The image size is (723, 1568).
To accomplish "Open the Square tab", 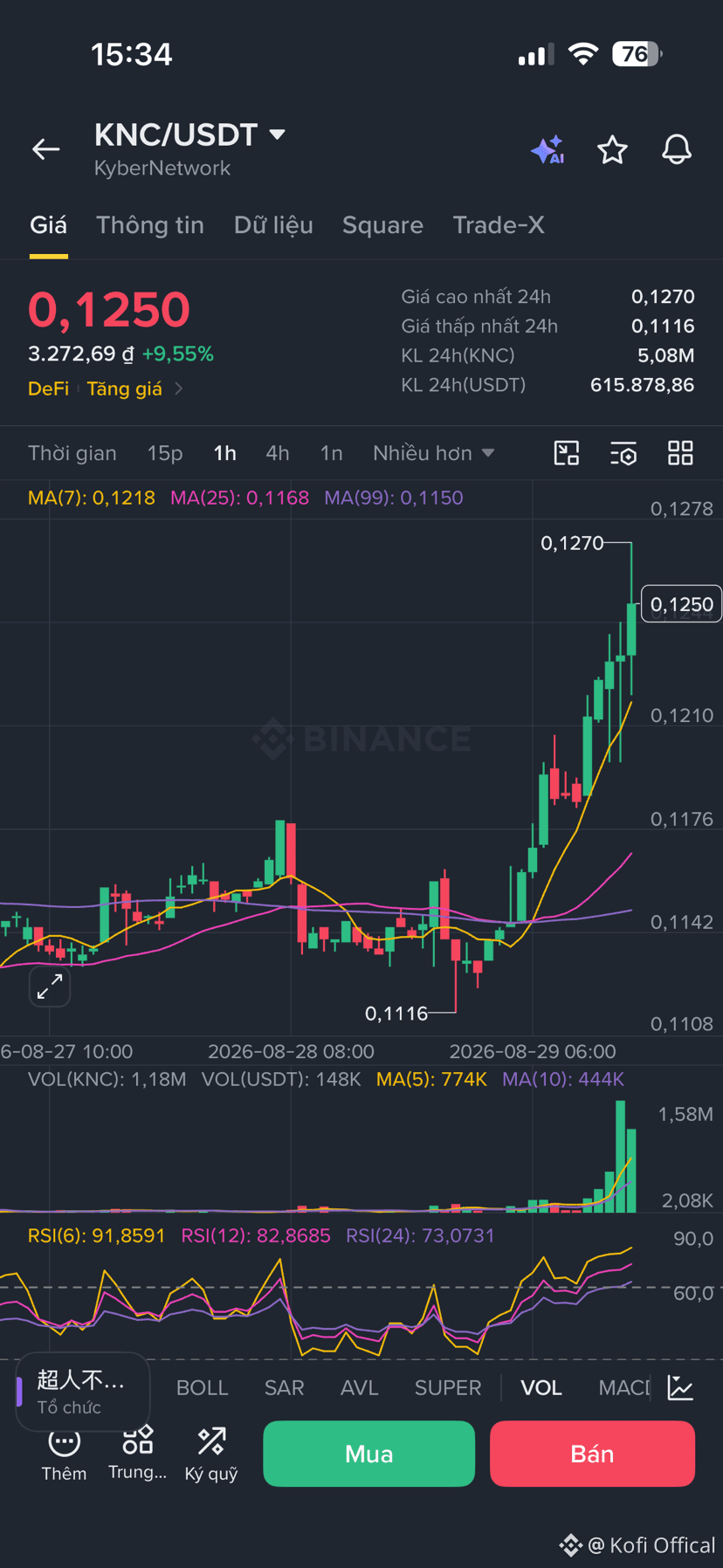I will click(x=382, y=225).
